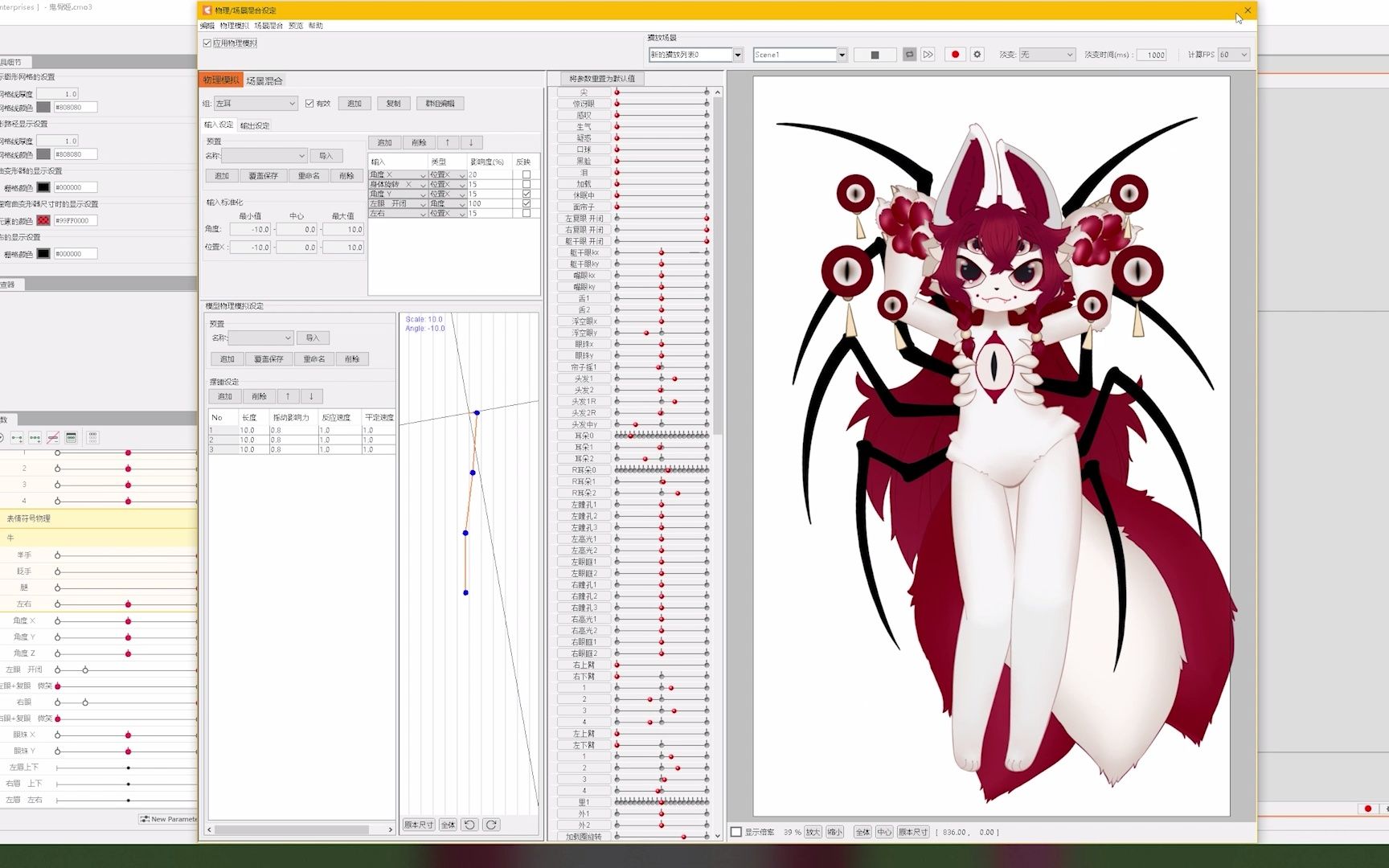Click the 重命名 button in model physics presets
Screen dimensions: 1389x868
point(314,359)
